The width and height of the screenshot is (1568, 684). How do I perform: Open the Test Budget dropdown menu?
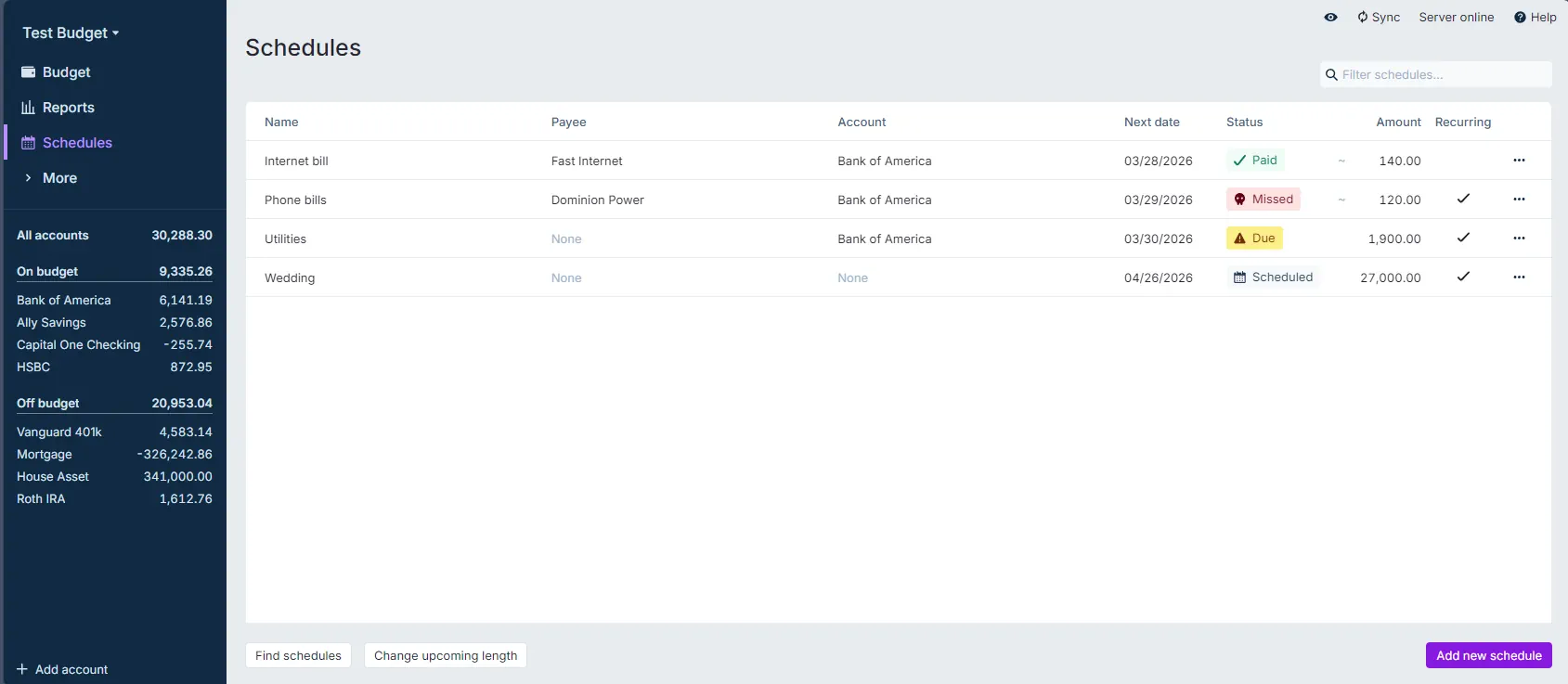point(71,33)
